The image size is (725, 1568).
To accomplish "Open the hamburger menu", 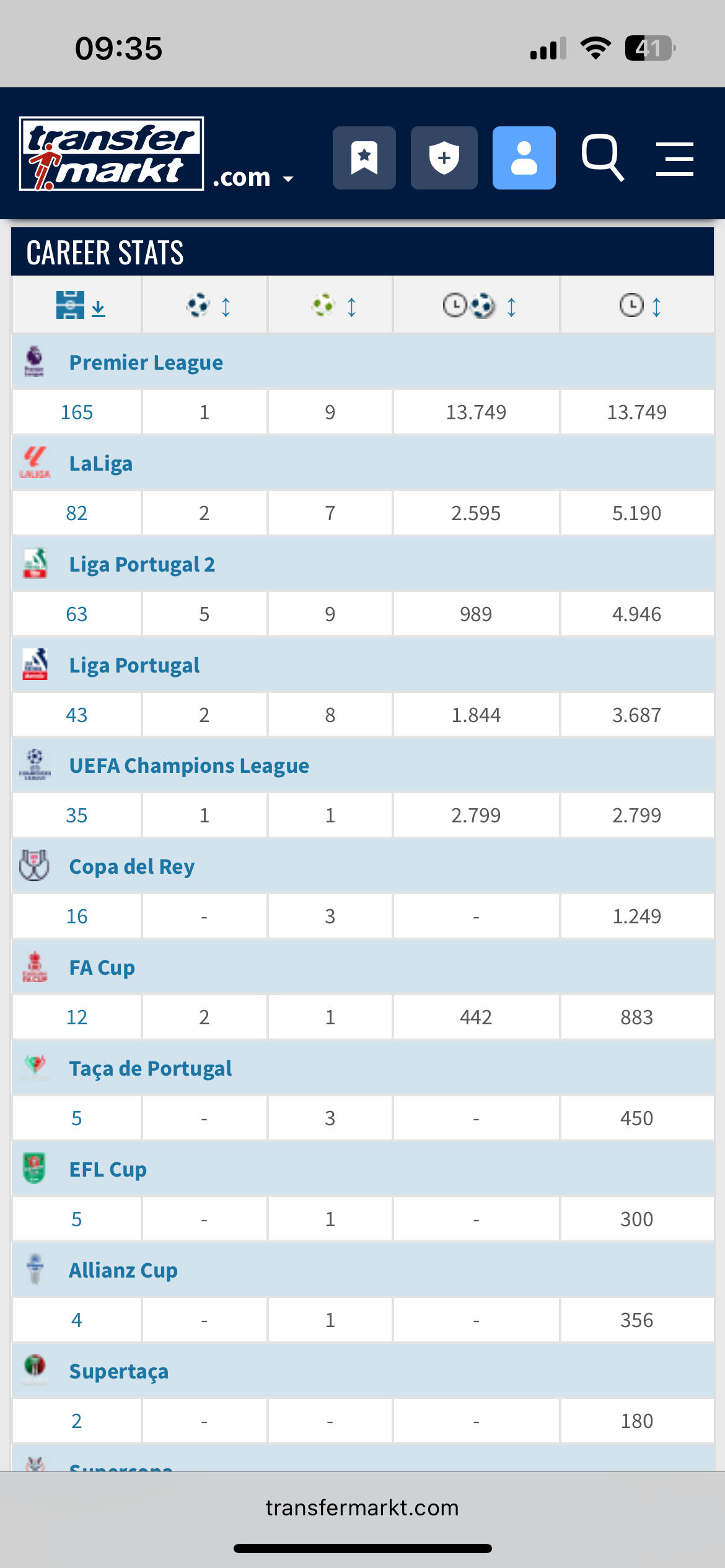I will (x=674, y=159).
